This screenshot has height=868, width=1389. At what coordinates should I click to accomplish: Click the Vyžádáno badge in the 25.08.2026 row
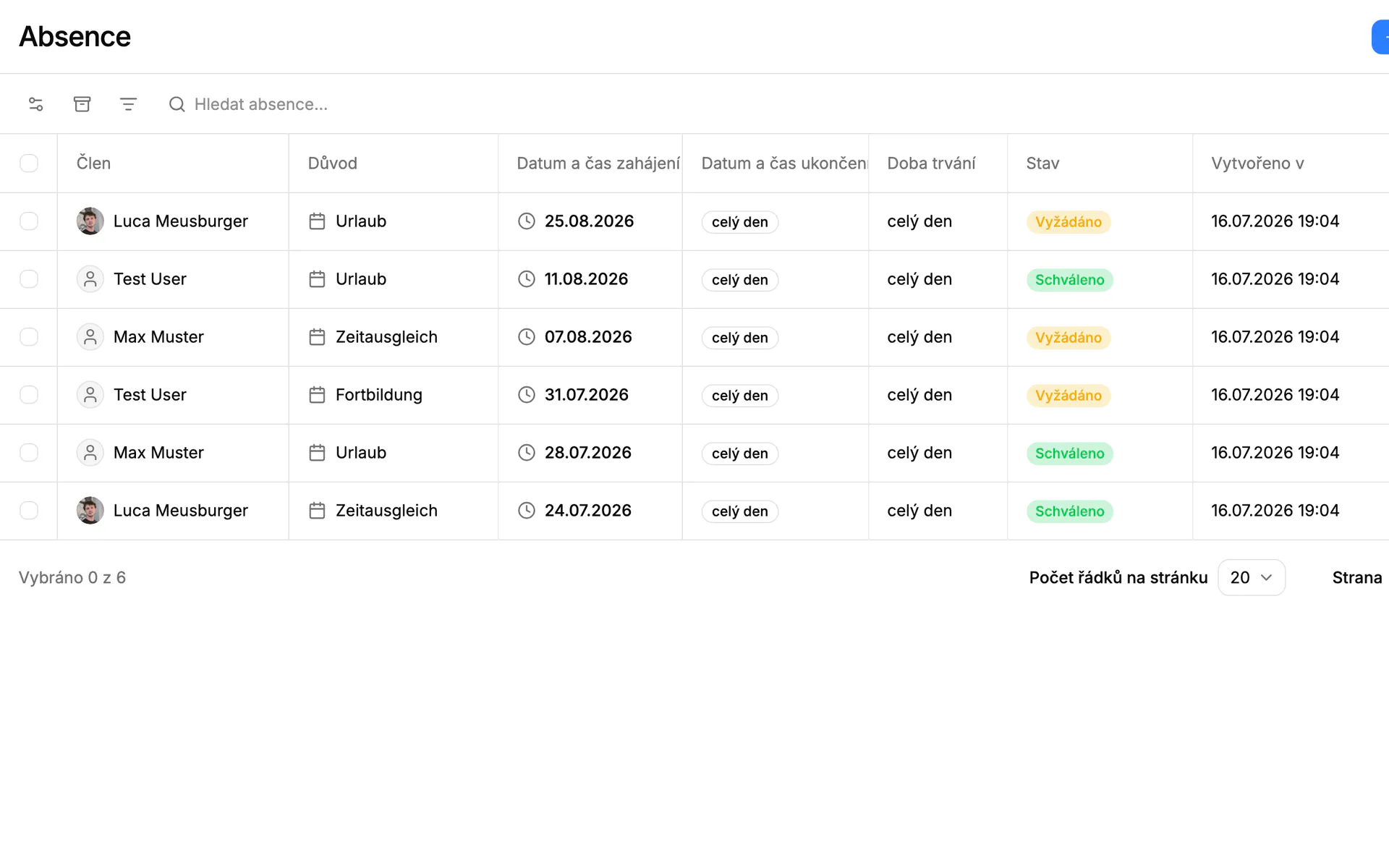1069,222
